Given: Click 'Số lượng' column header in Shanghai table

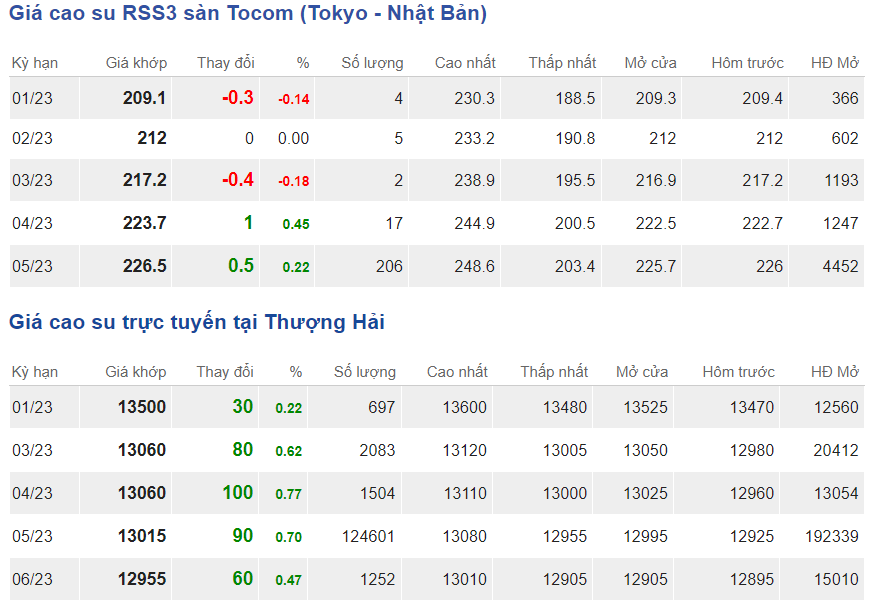Looking at the screenshot, I should pyautogui.click(x=364, y=372).
